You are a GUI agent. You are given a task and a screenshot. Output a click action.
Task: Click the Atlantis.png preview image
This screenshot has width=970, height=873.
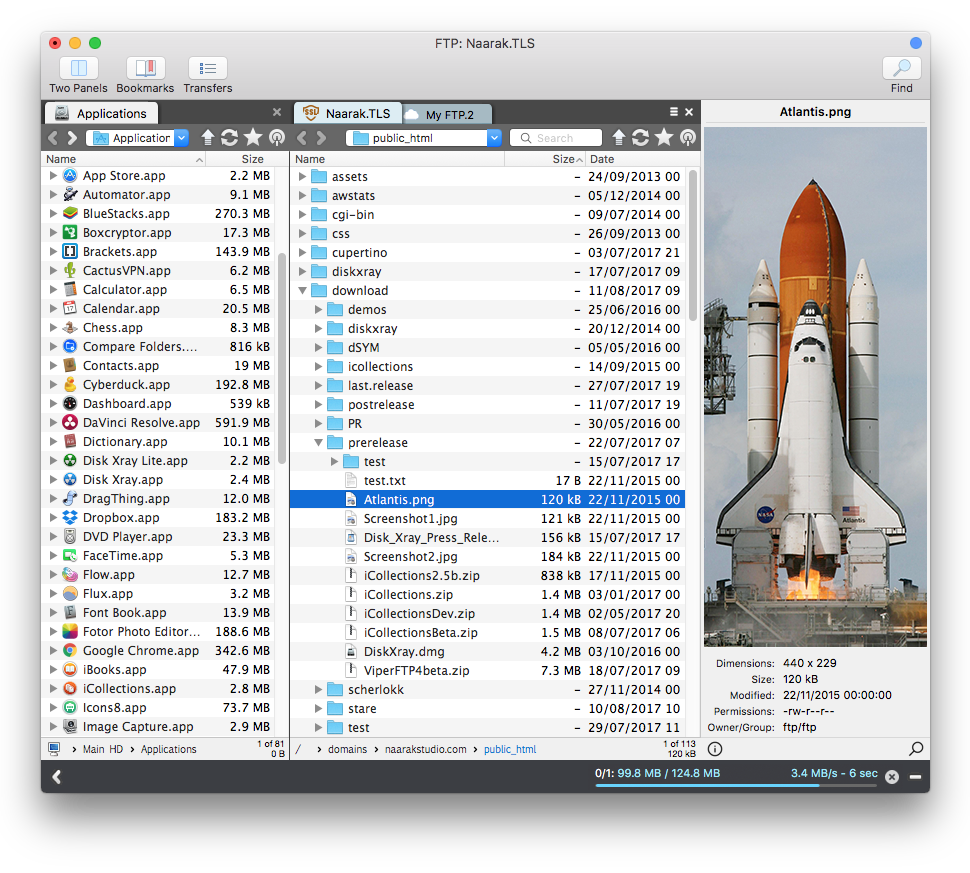coord(815,387)
